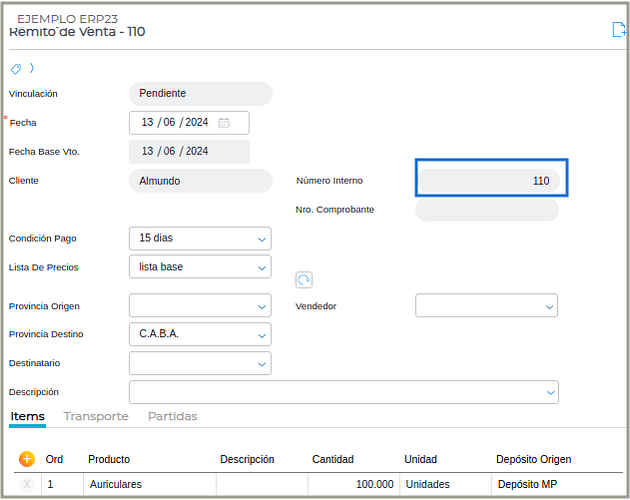Screen dimensions: 630x500
Task: Expand the Destinatario dropdown
Action: pyautogui.click(x=261, y=364)
